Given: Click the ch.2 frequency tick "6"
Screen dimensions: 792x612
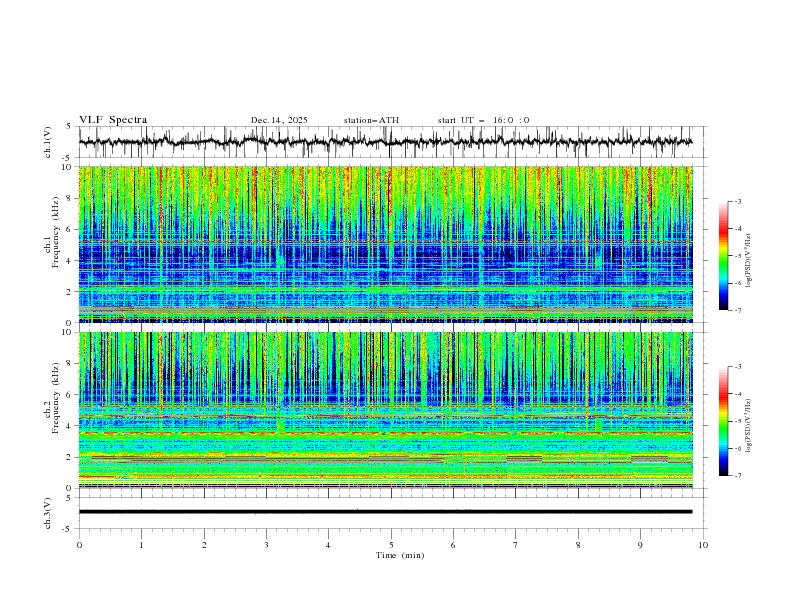Looking at the screenshot, I should (x=70, y=395).
